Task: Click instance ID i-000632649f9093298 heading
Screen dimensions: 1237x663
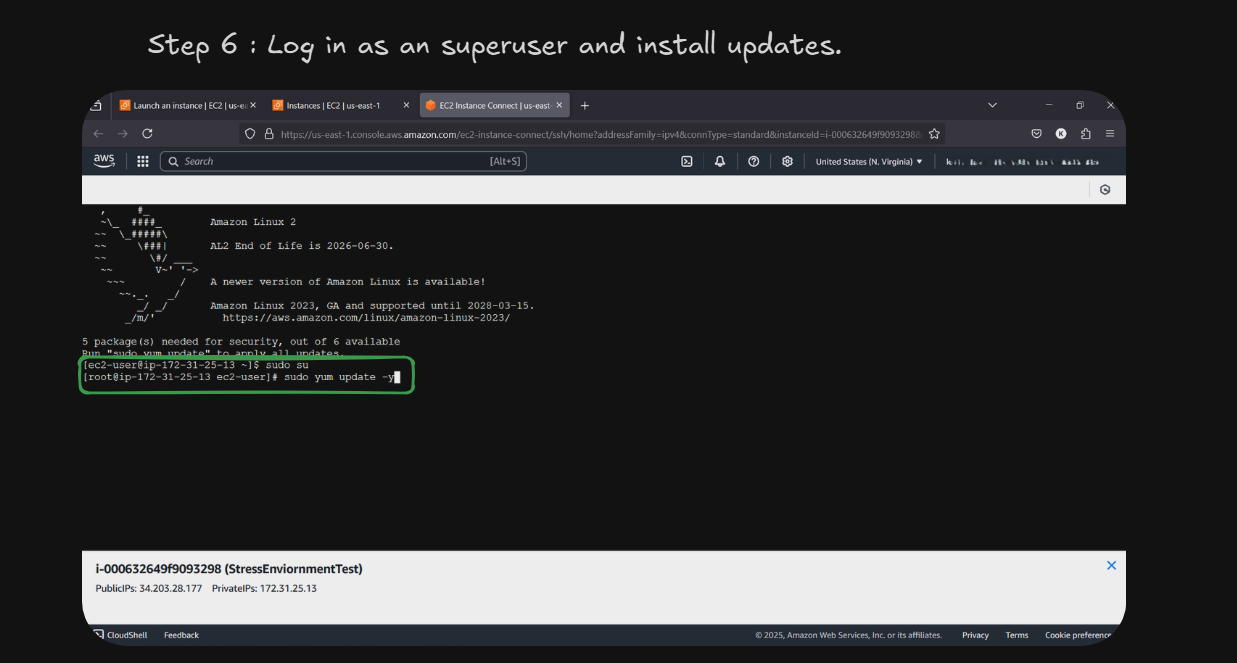Action: coord(229,569)
